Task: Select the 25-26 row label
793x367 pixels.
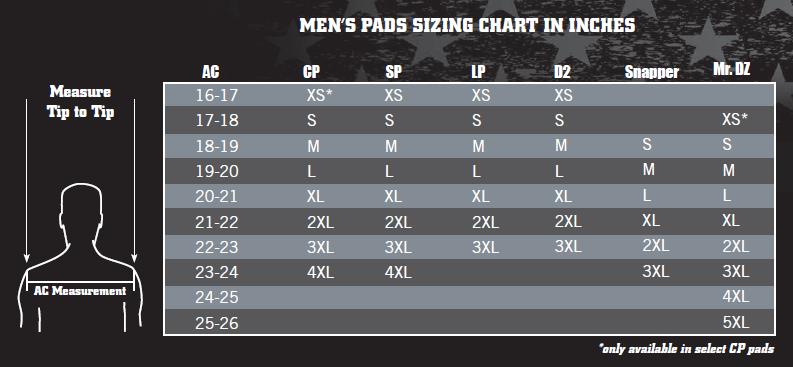Action: [x=216, y=323]
